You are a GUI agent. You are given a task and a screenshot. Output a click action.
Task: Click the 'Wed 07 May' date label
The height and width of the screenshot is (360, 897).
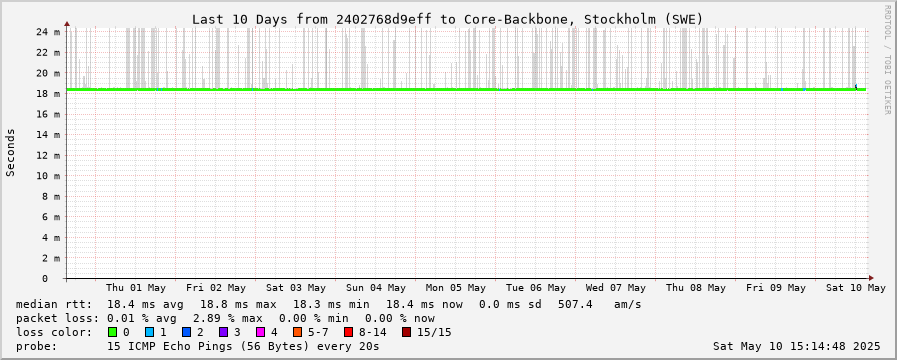click(616, 288)
